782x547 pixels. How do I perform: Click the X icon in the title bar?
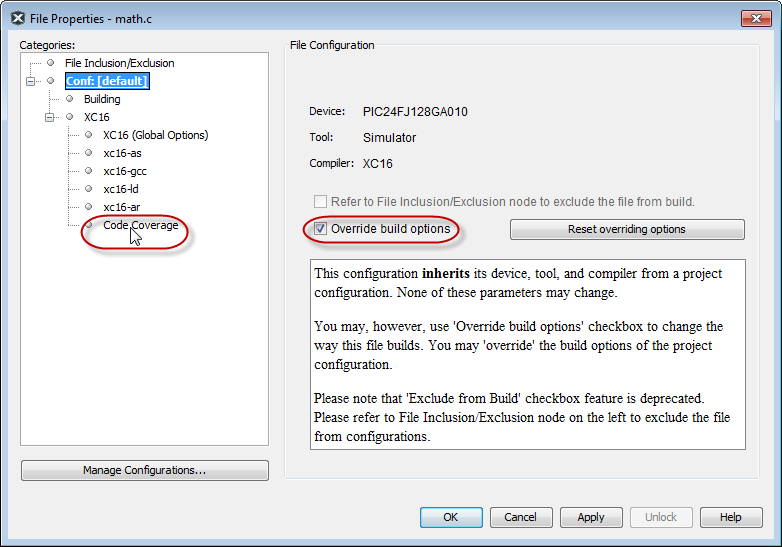point(17,19)
